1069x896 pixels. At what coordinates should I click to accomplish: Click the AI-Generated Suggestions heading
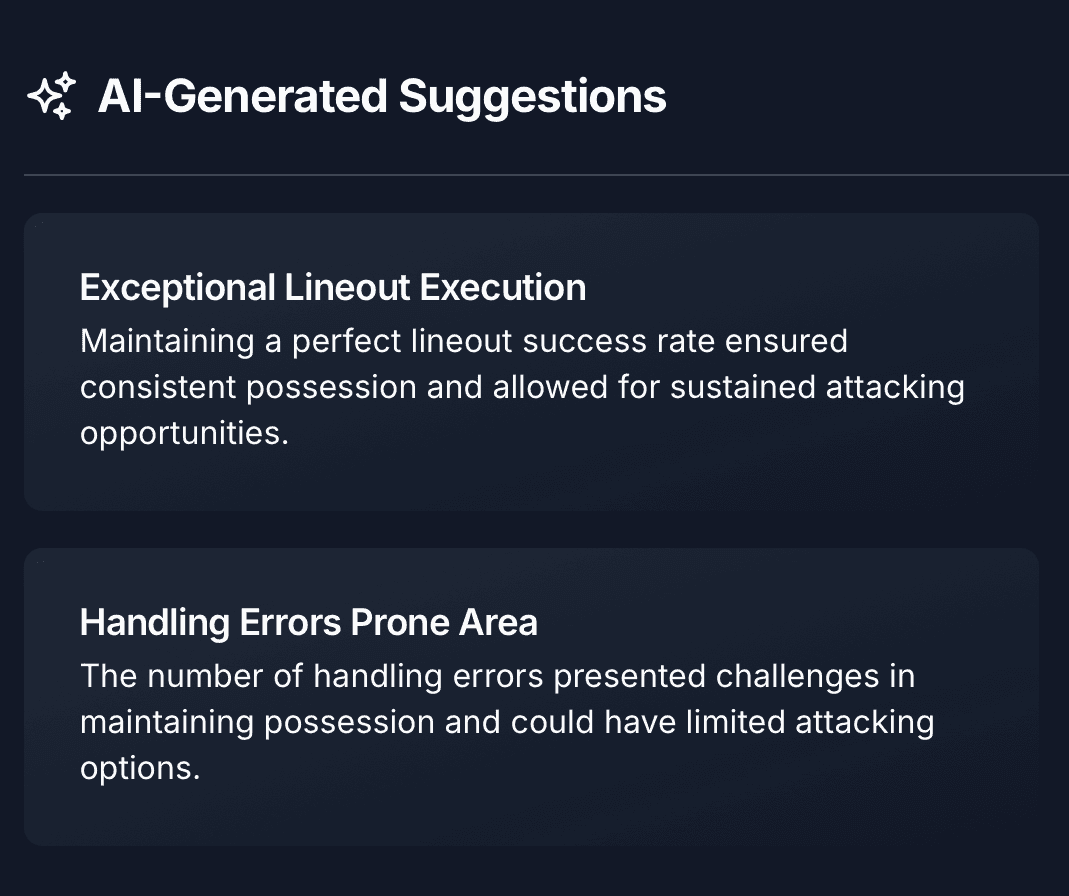point(382,97)
